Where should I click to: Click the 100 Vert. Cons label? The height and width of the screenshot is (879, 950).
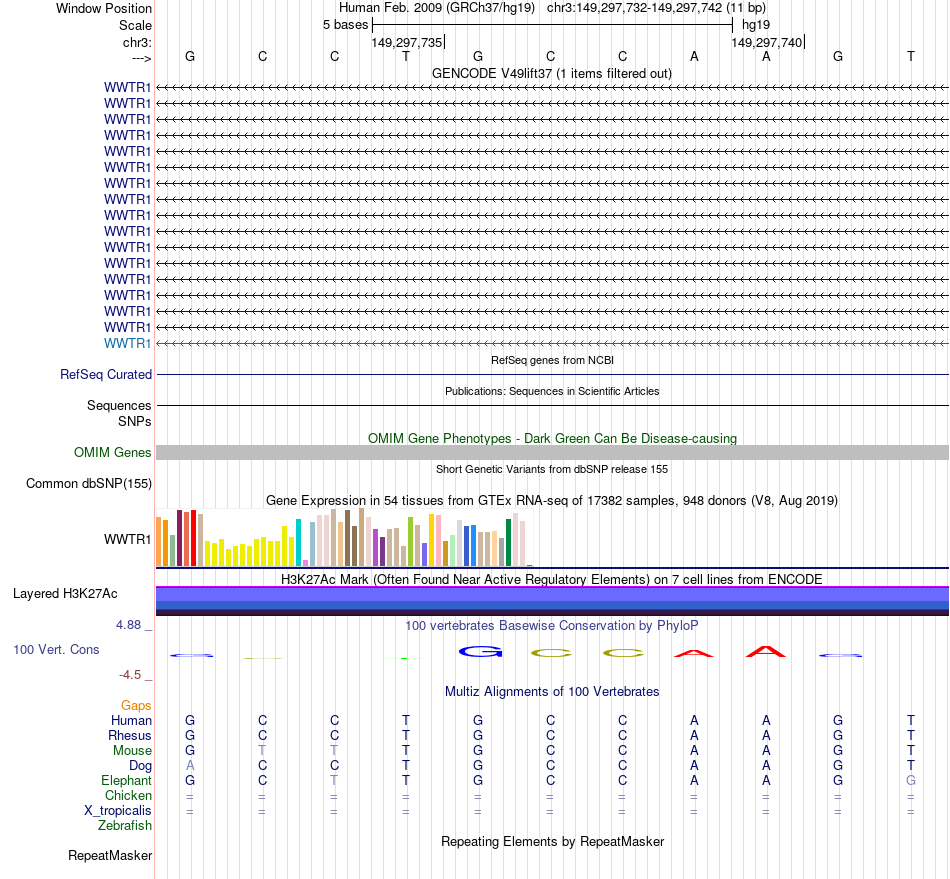click(x=56, y=649)
